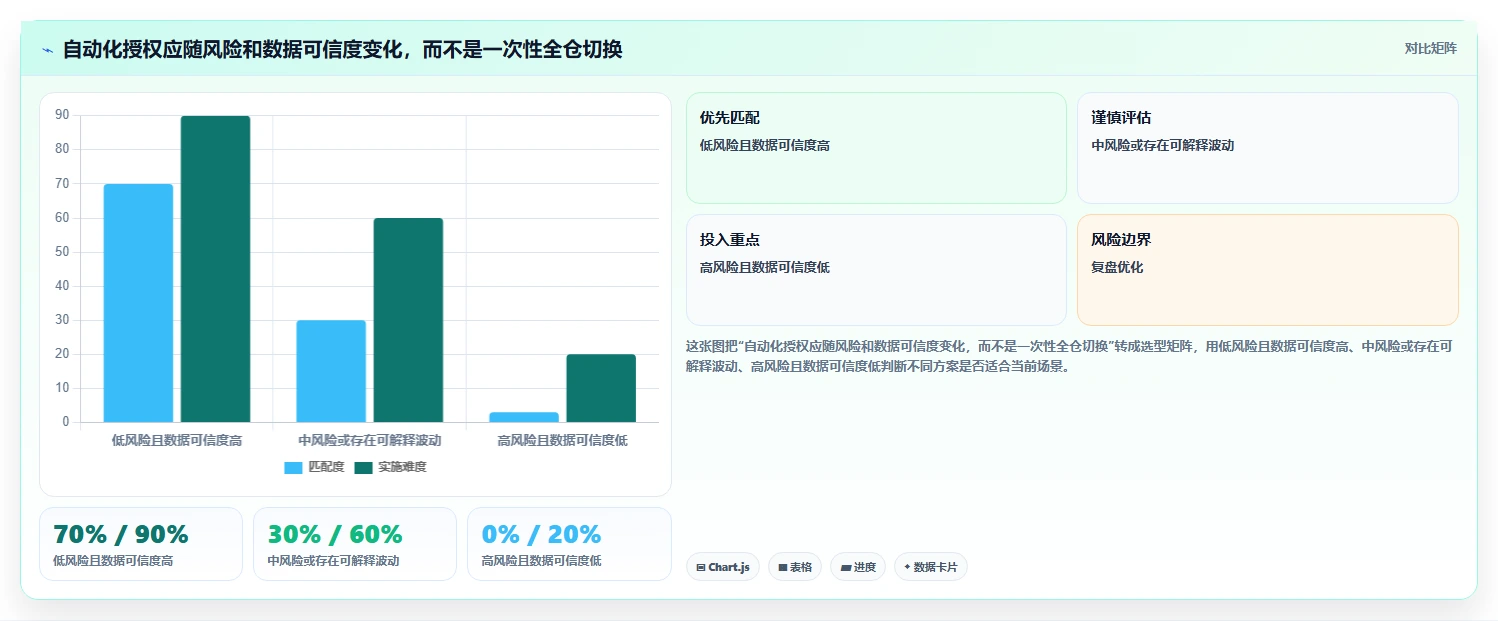Click the 实施难度 bar for 低风险且数据可信度高
Viewport: 1498px width, 621px height.
(215, 269)
